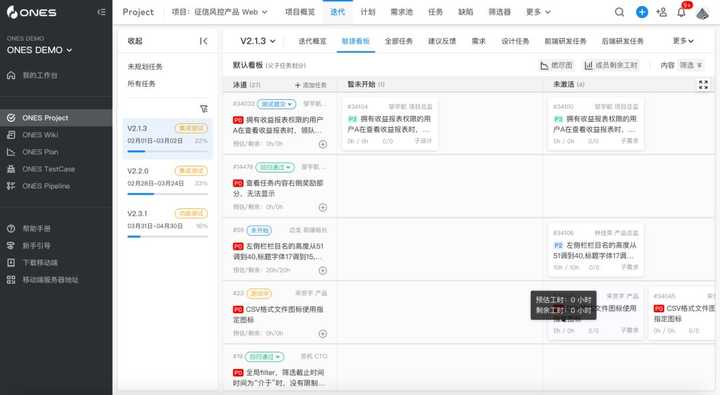Open card #34104 in 暂未开始 column
Image resolution: width=720 pixels, height=395 pixels.
tap(389, 124)
